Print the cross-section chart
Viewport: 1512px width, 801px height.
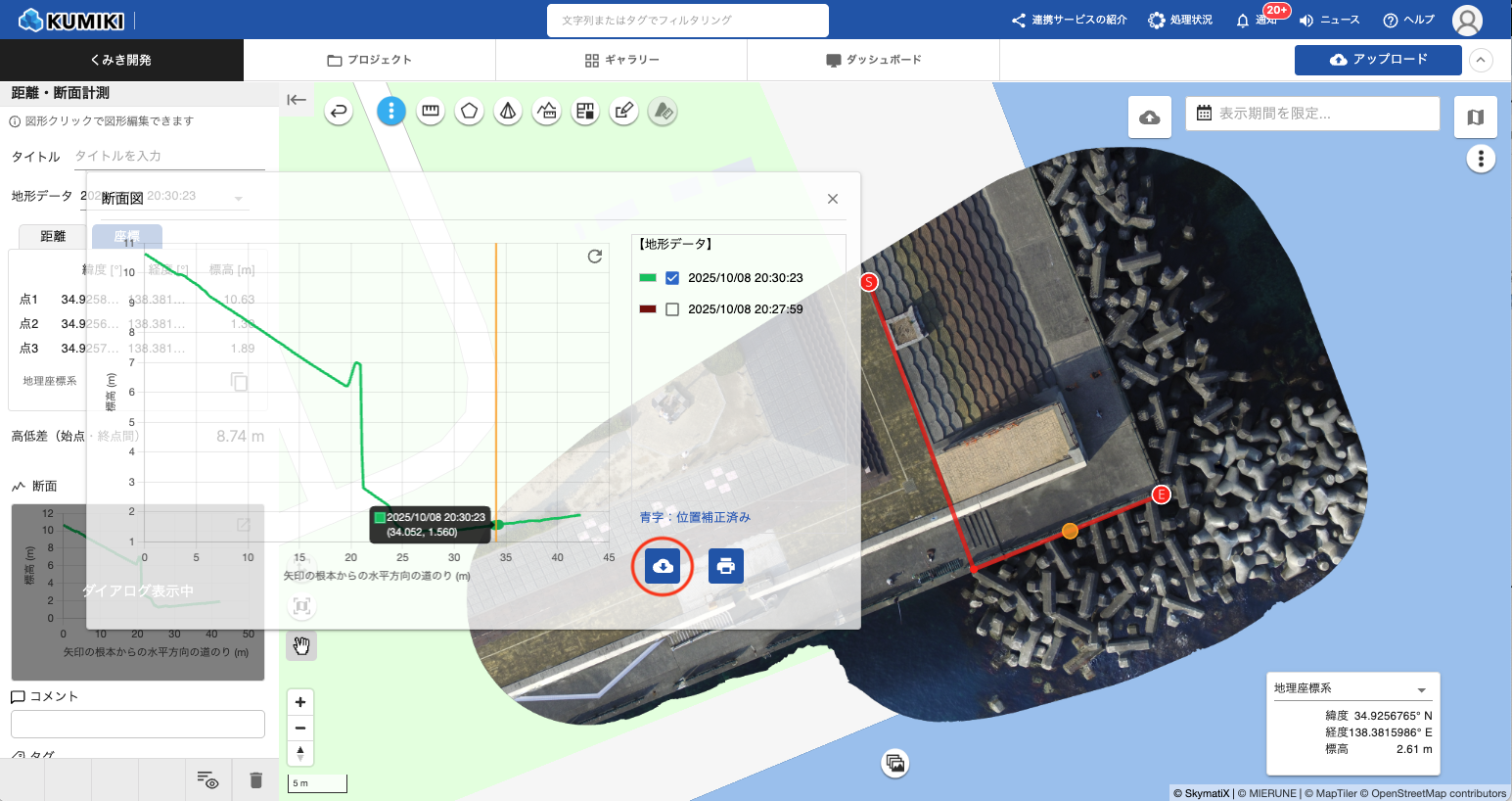point(725,566)
